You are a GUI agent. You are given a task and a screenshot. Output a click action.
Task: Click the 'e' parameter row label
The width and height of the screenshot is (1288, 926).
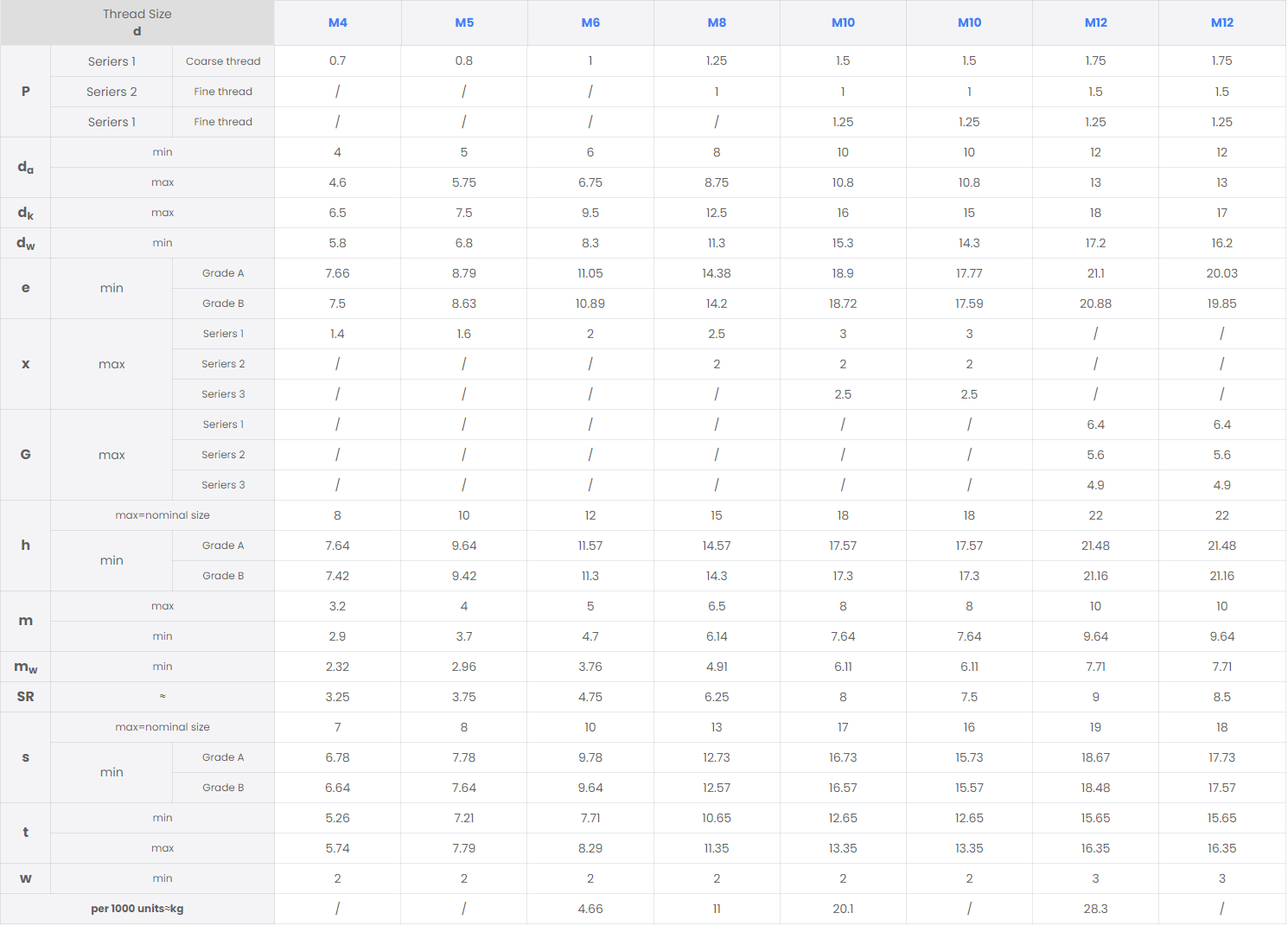(x=26, y=289)
